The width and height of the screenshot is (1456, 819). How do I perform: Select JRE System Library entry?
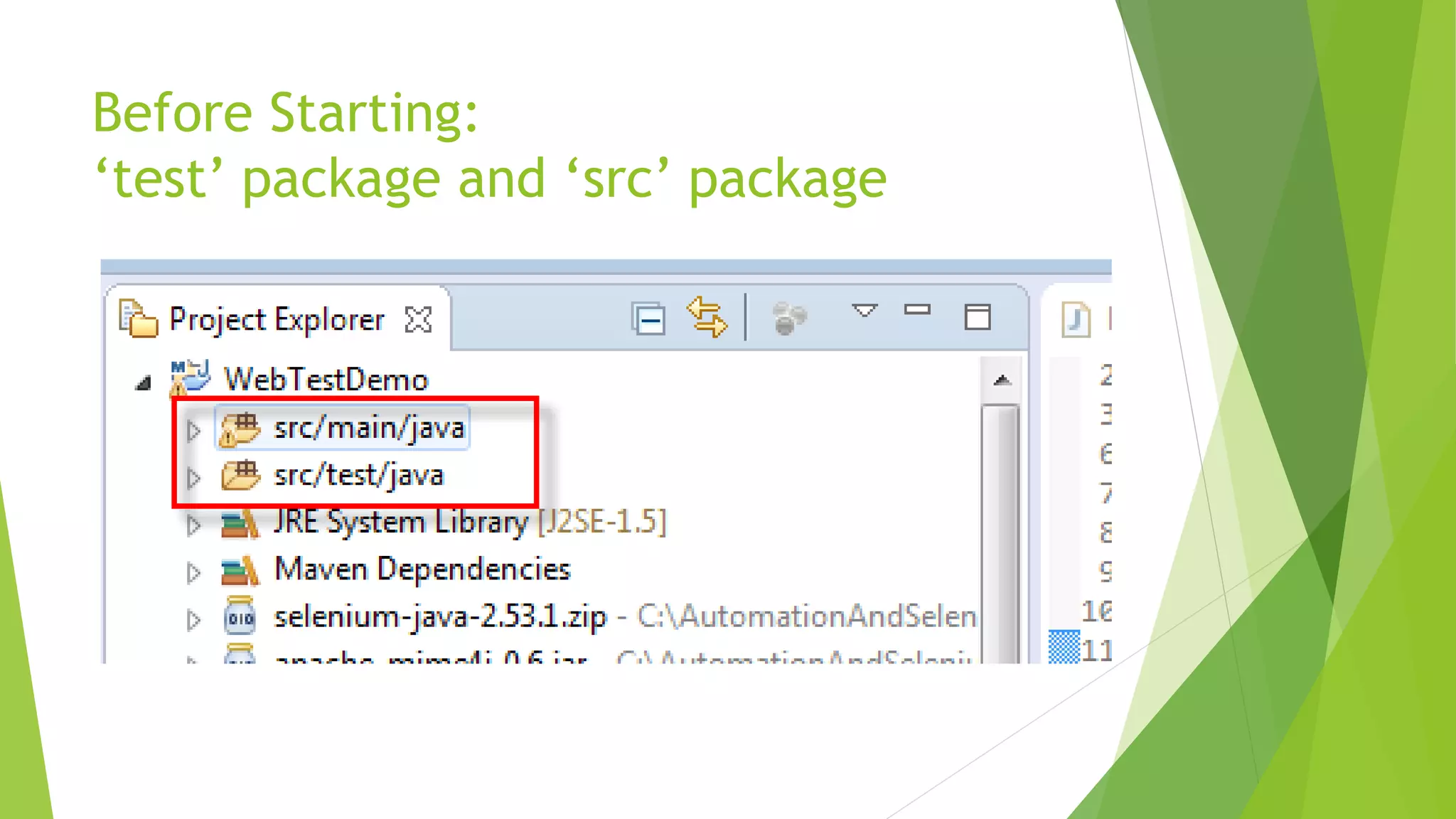400,523
